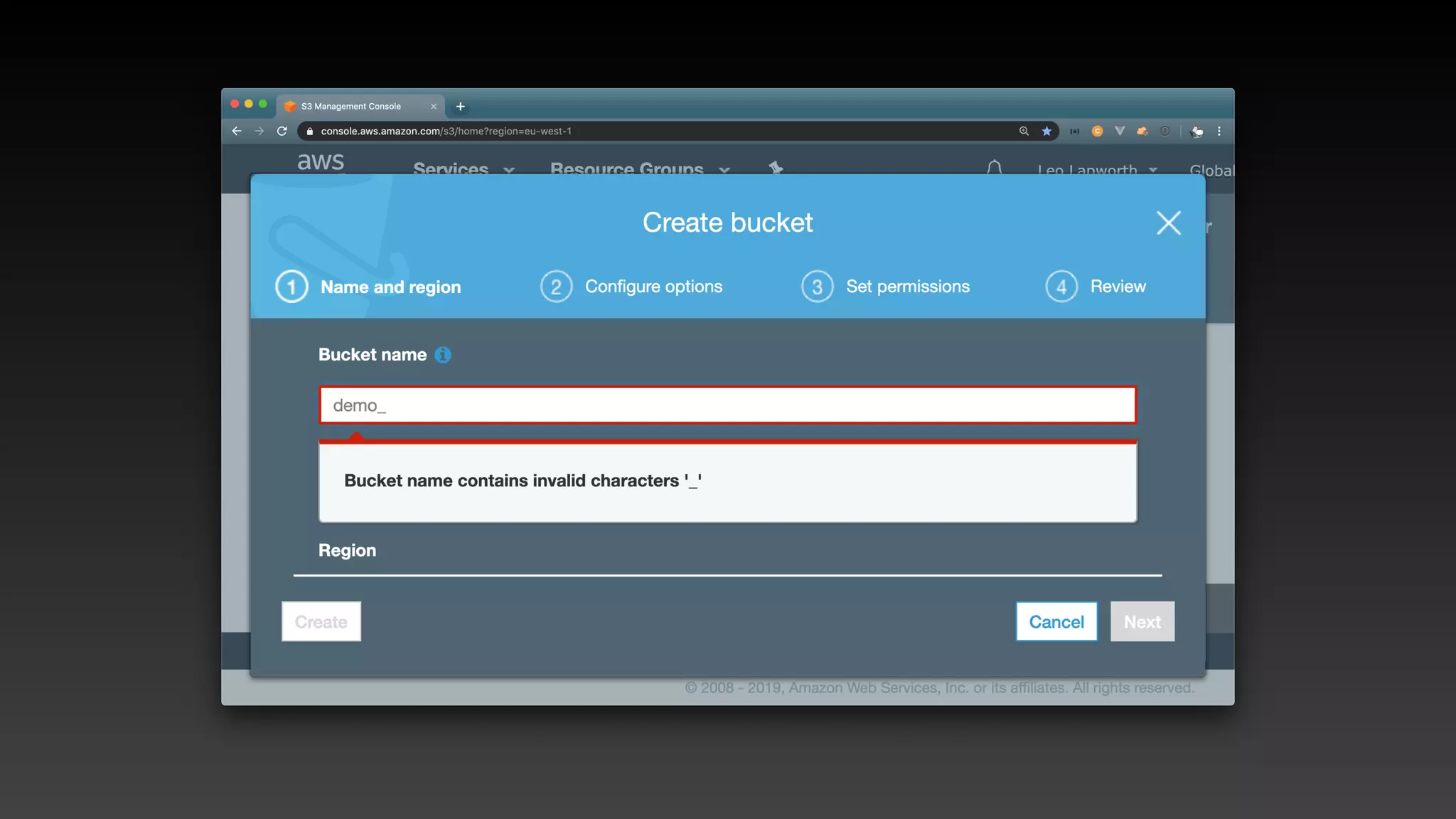Click the orange cloud extension icon
Screen dimensions: 1456x819
(x=1142, y=132)
